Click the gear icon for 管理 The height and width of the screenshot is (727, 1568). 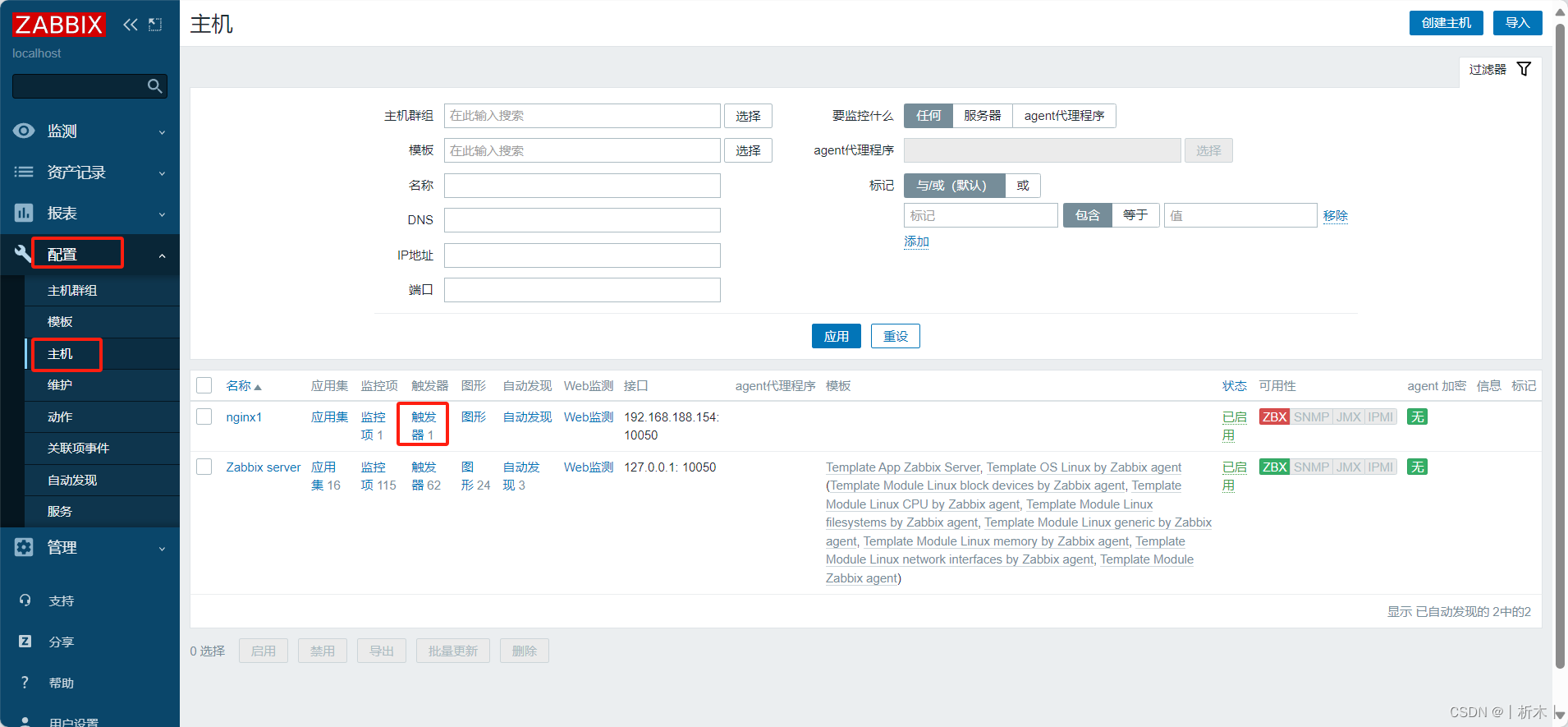pyautogui.click(x=24, y=547)
